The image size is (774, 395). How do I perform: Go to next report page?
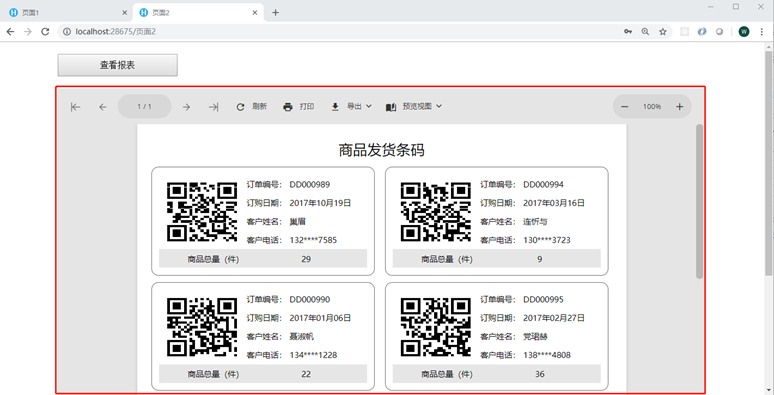tap(186, 107)
